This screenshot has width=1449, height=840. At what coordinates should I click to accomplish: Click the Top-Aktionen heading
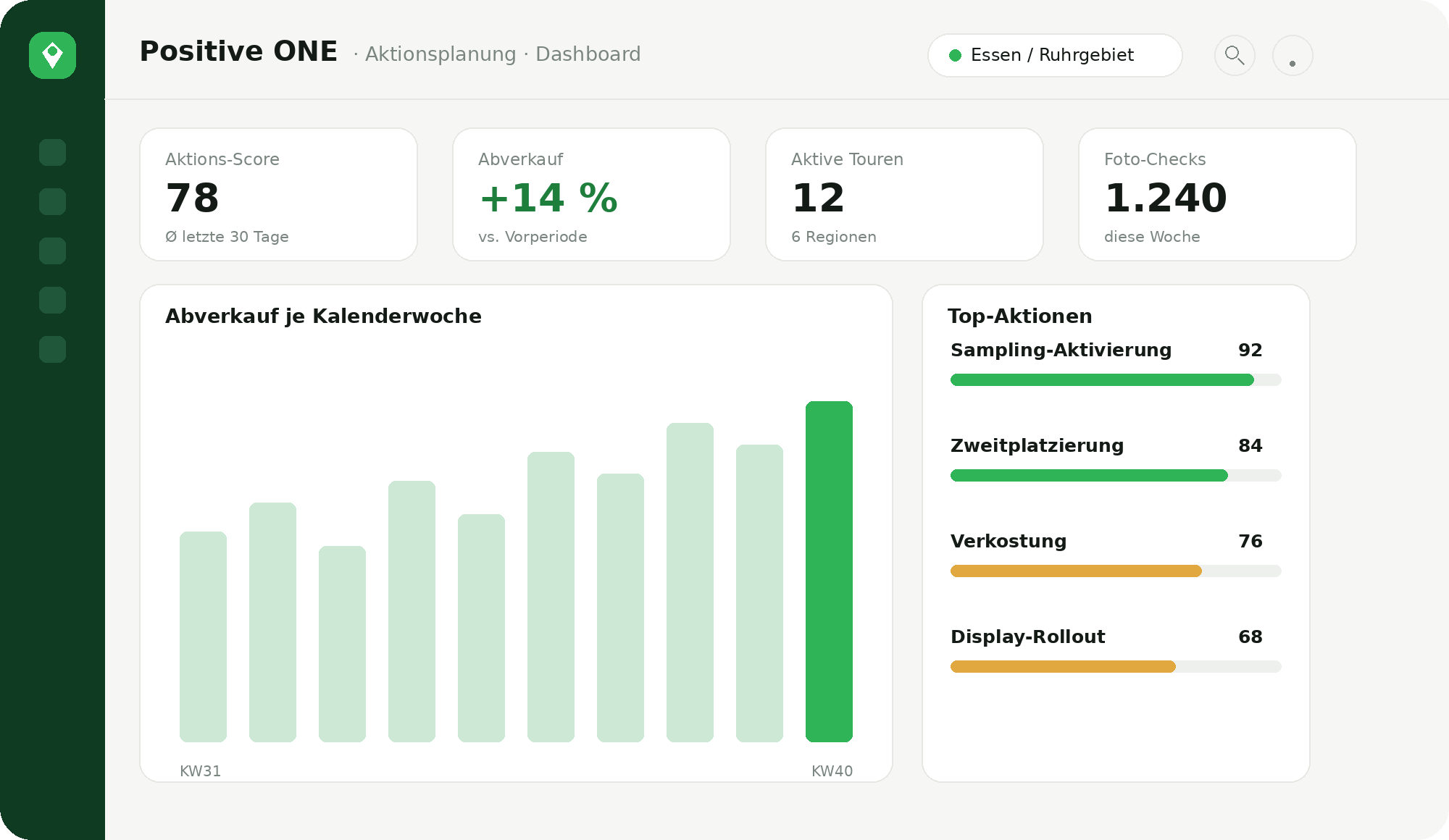coord(1019,316)
